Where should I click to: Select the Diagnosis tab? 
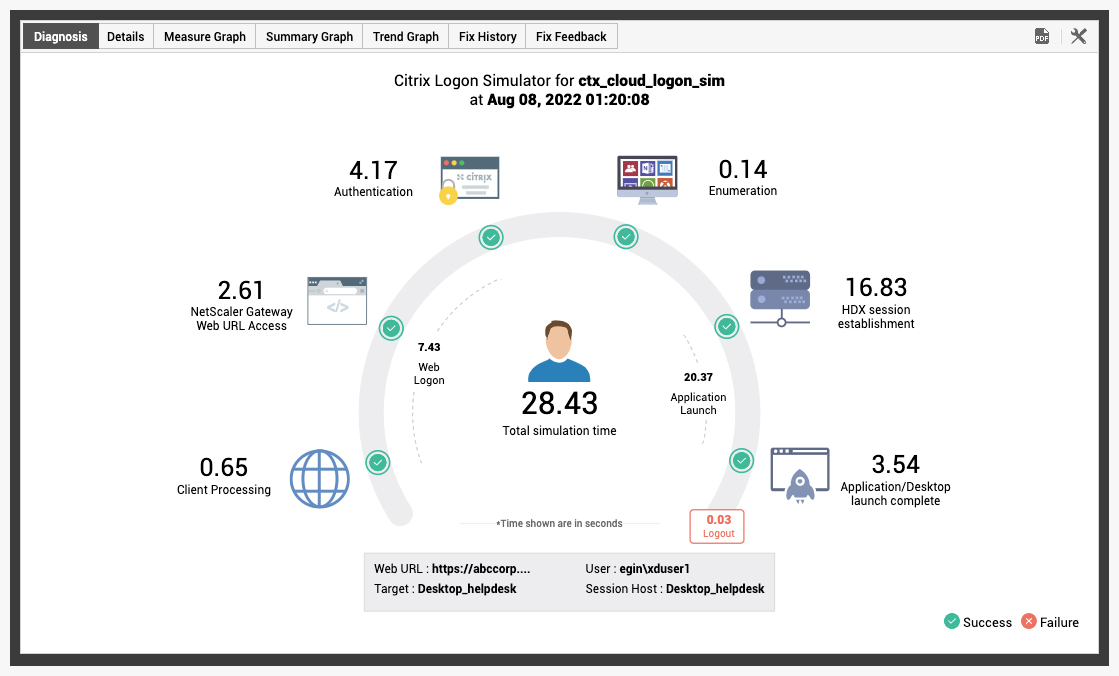click(x=61, y=36)
